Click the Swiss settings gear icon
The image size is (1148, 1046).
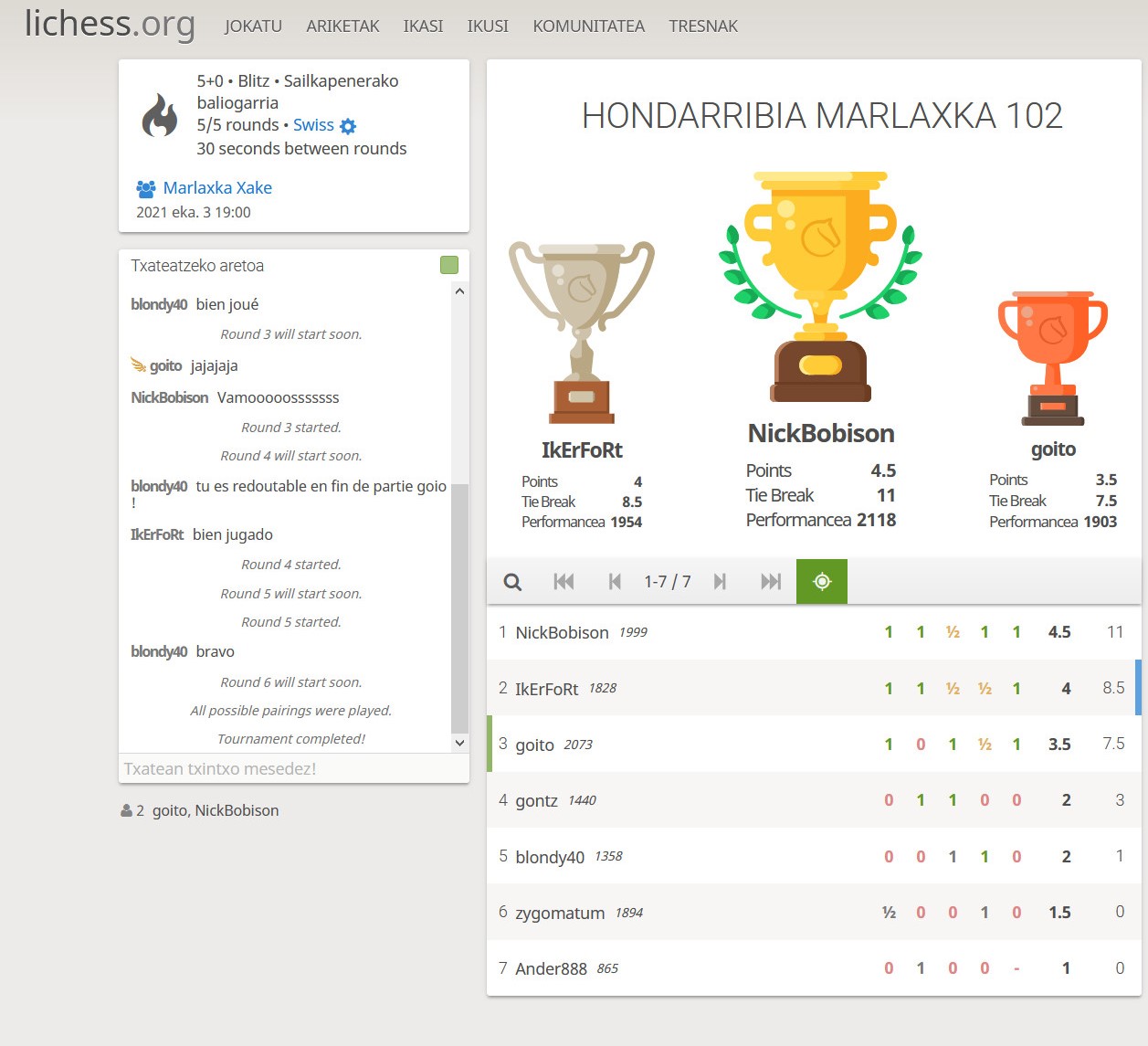click(348, 126)
